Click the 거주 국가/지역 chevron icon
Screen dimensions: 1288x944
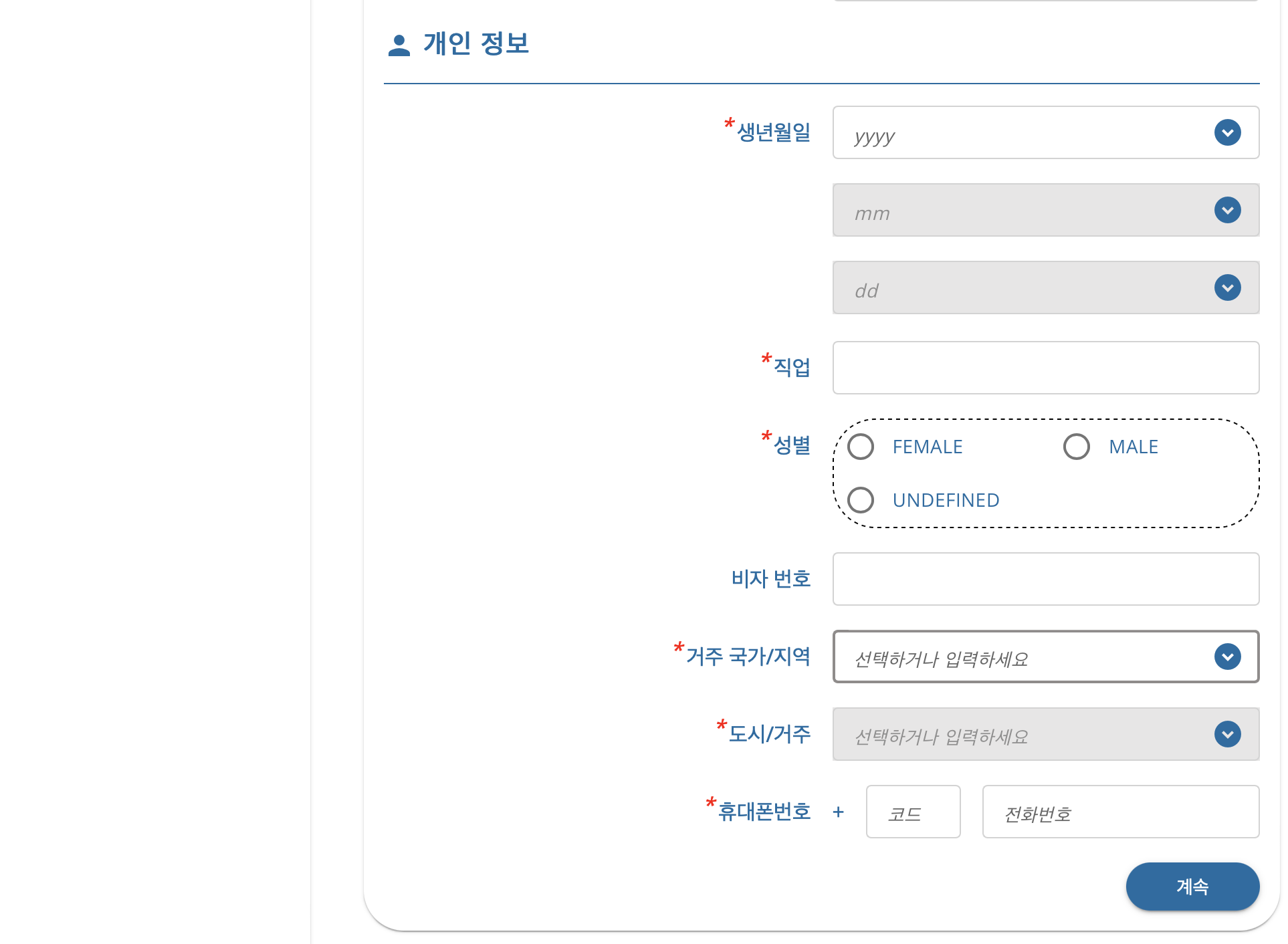coord(1227,657)
